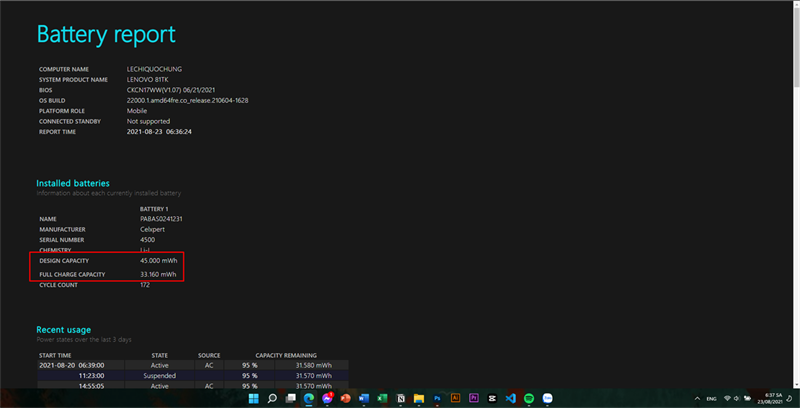Switch to Photoshop in the taskbar
This screenshot has height=408, width=800.
click(437, 398)
